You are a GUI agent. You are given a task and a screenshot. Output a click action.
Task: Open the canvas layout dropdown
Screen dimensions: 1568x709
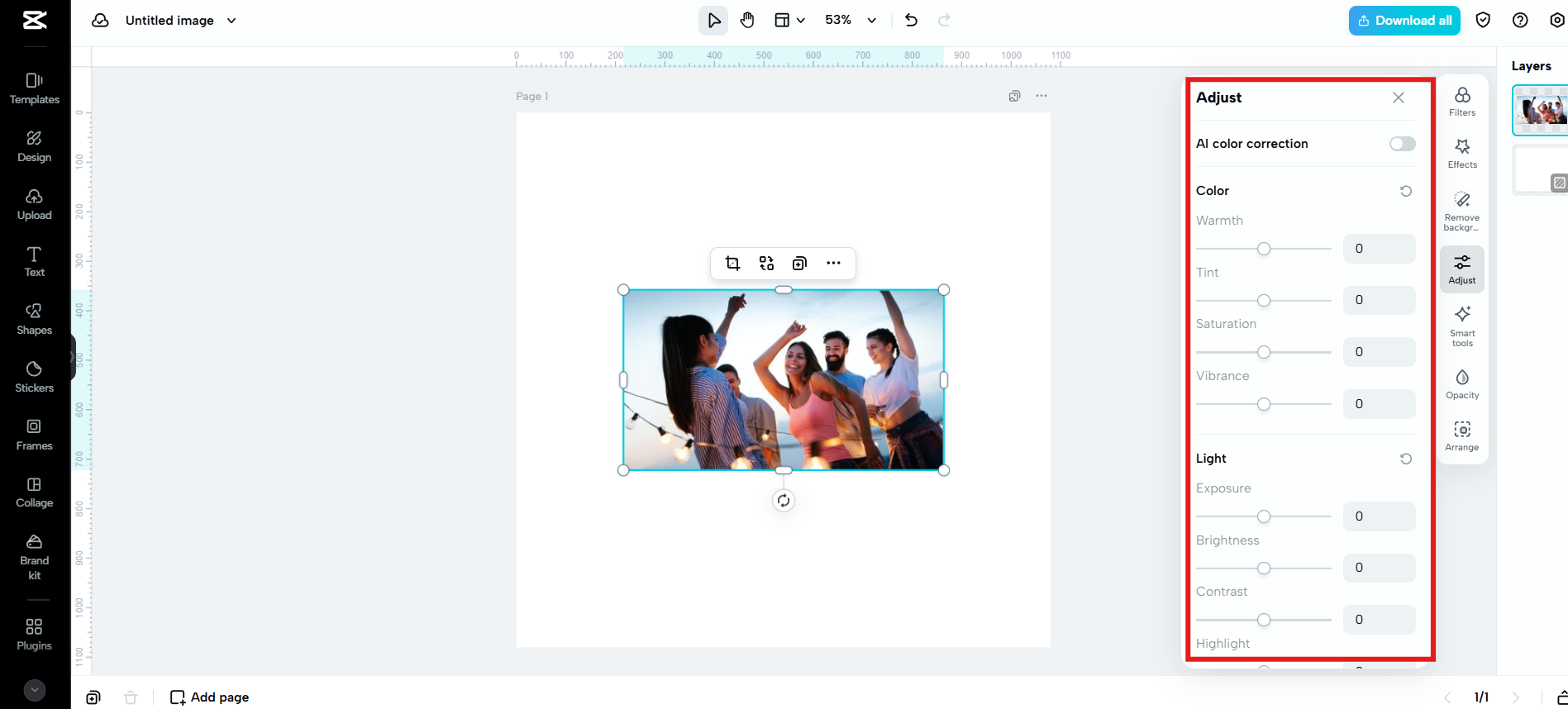point(789,20)
